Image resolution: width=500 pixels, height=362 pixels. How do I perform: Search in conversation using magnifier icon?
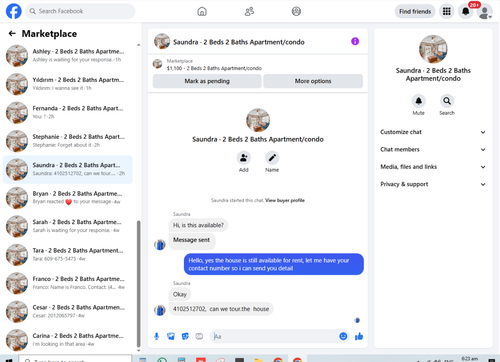click(447, 101)
